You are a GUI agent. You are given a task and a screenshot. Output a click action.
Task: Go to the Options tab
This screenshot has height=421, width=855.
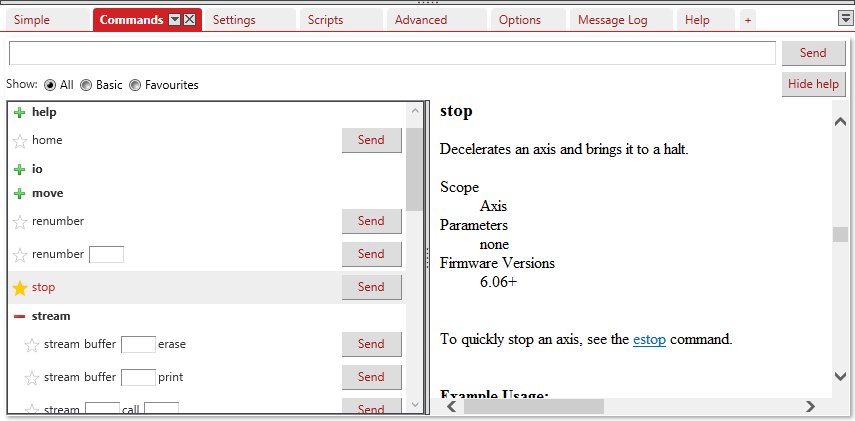click(x=528, y=20)
